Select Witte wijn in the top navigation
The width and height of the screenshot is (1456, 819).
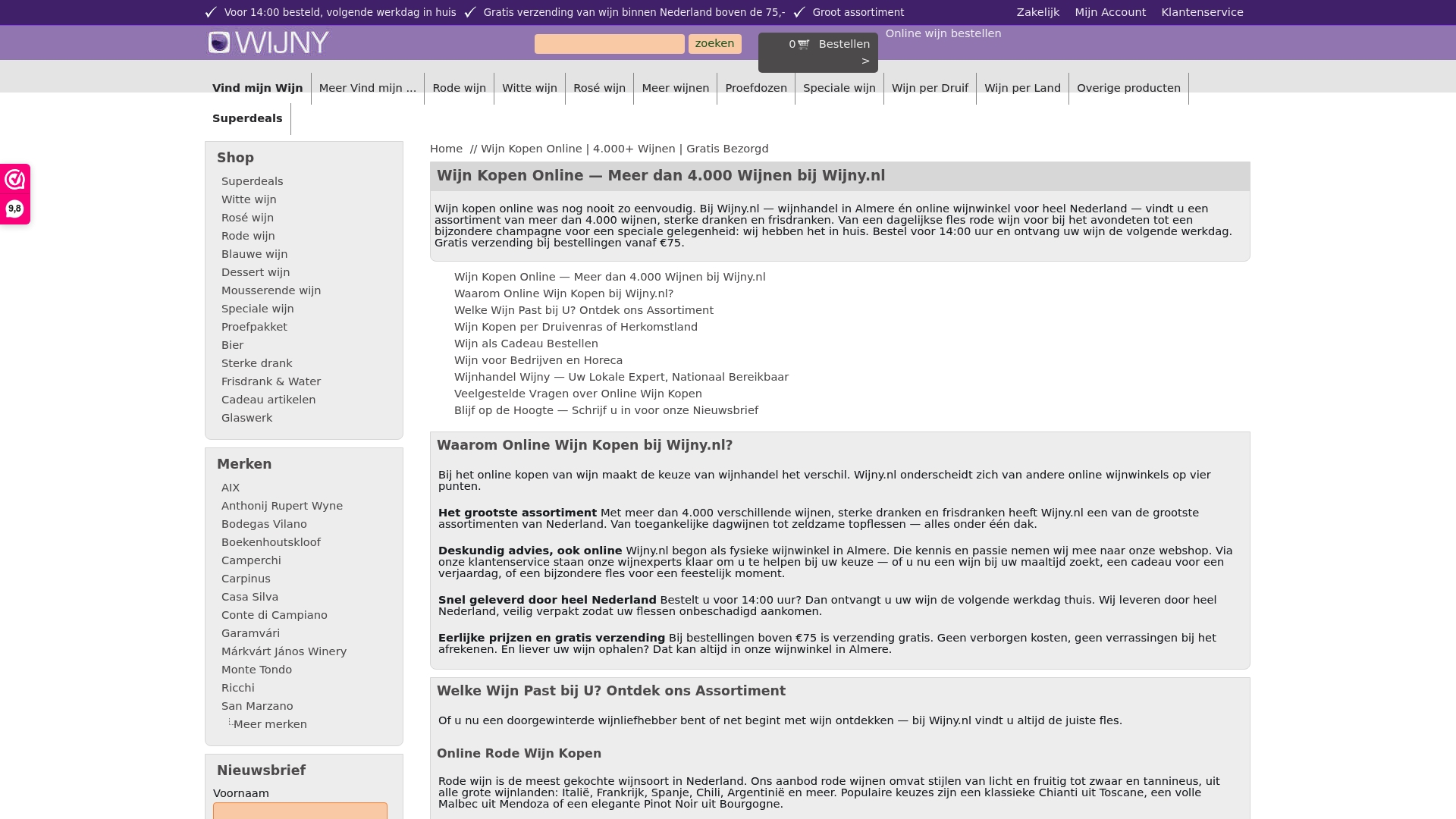pos(529,88)
